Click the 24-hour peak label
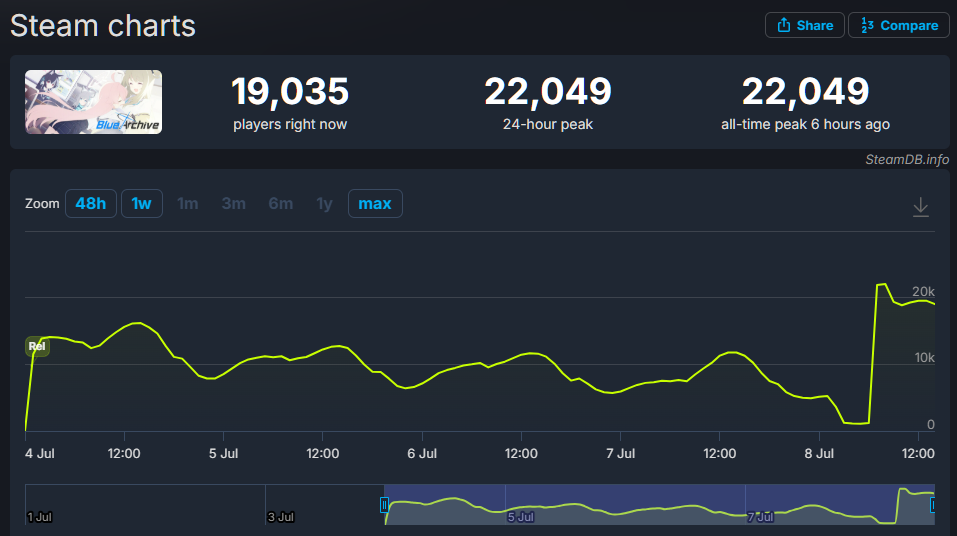The width and height of the screenshot is (957, 536). click(547, 124)
